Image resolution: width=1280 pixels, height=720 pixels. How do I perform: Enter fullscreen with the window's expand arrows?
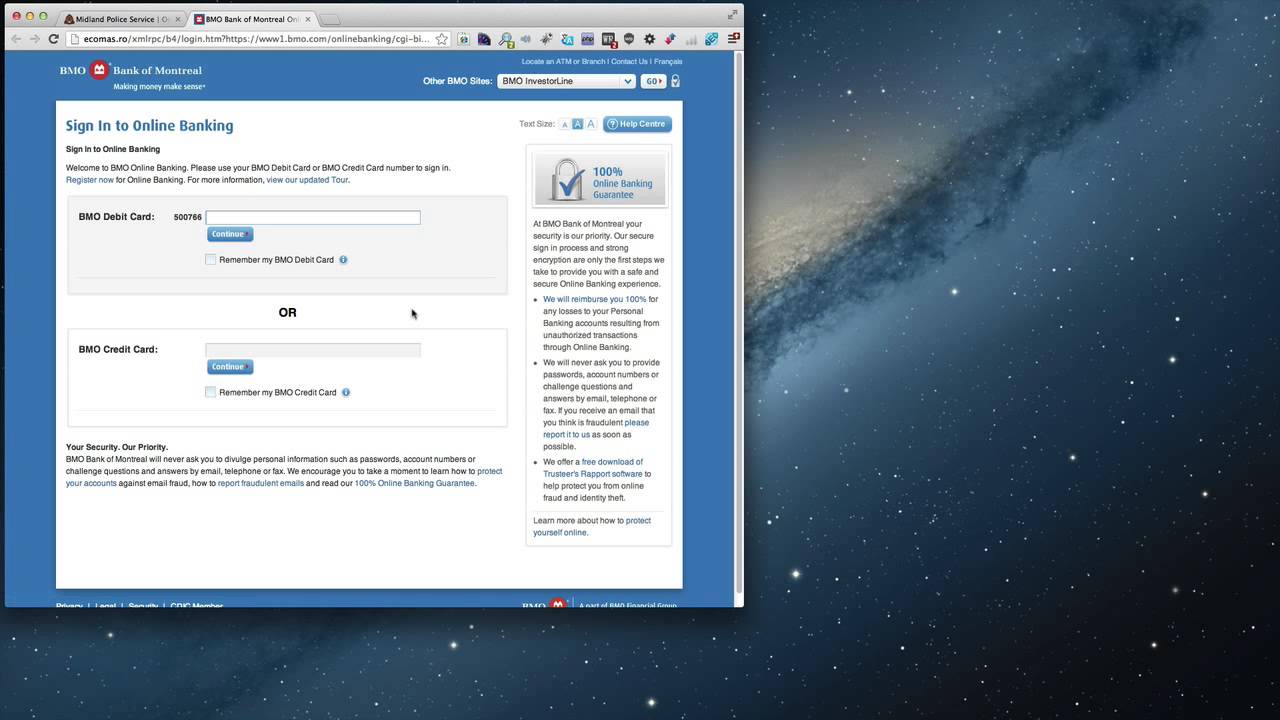click(x=733, y=15)
